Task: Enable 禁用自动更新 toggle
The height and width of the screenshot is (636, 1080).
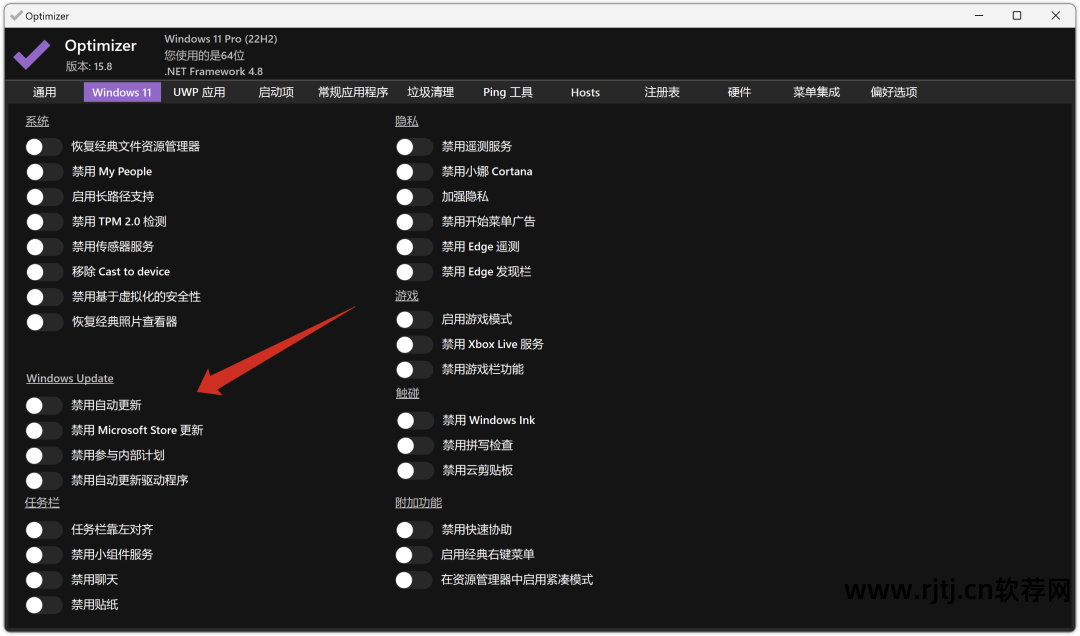Action: (x=44, y=405)
